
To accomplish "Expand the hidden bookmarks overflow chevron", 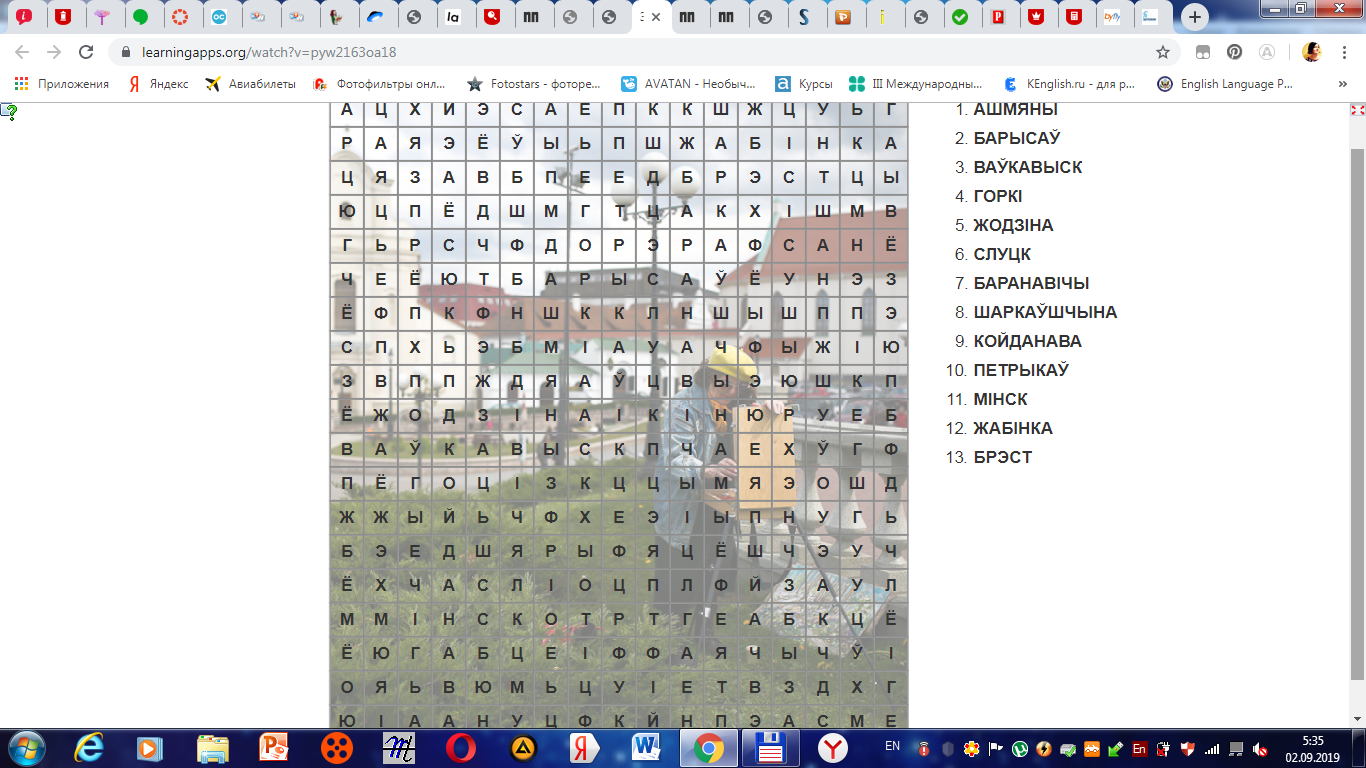I will [1342, 84].
